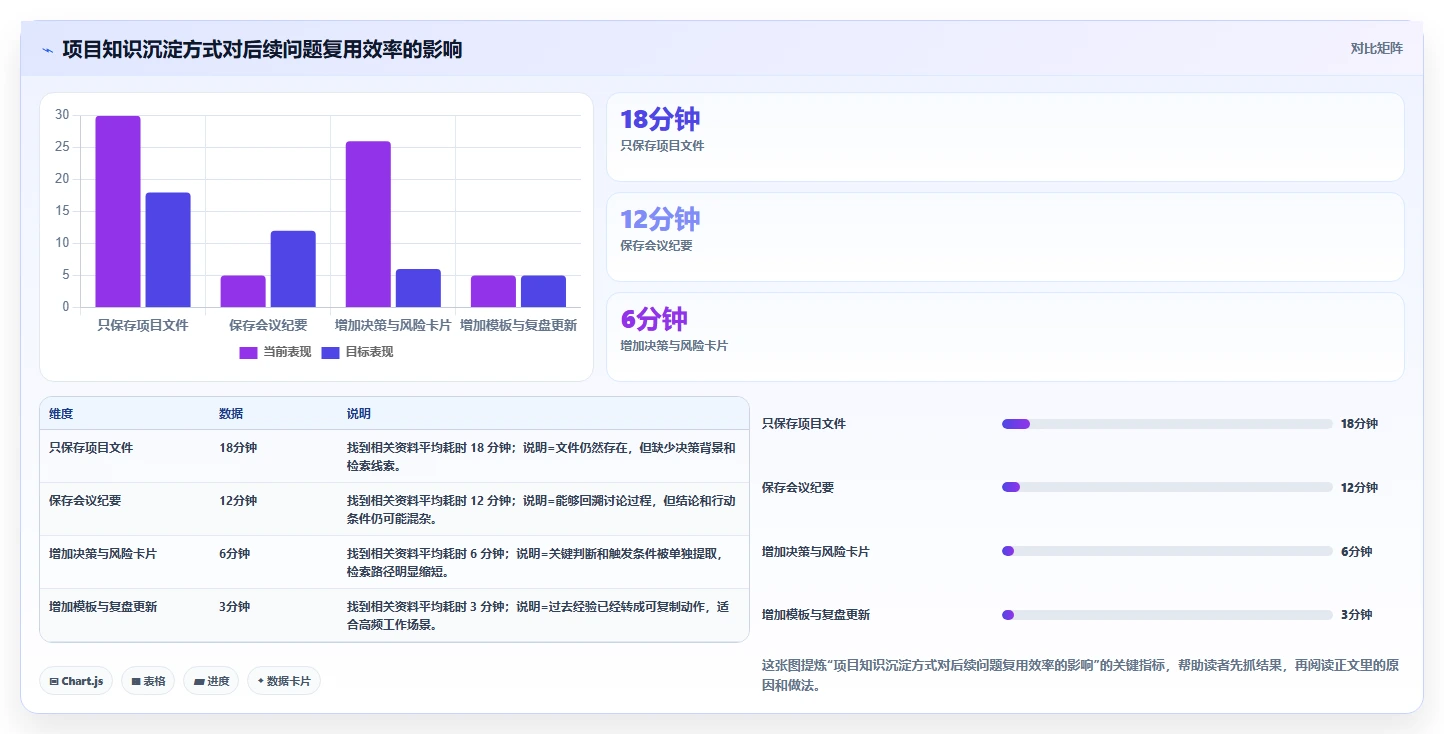Click the 说明 column header

359,414
